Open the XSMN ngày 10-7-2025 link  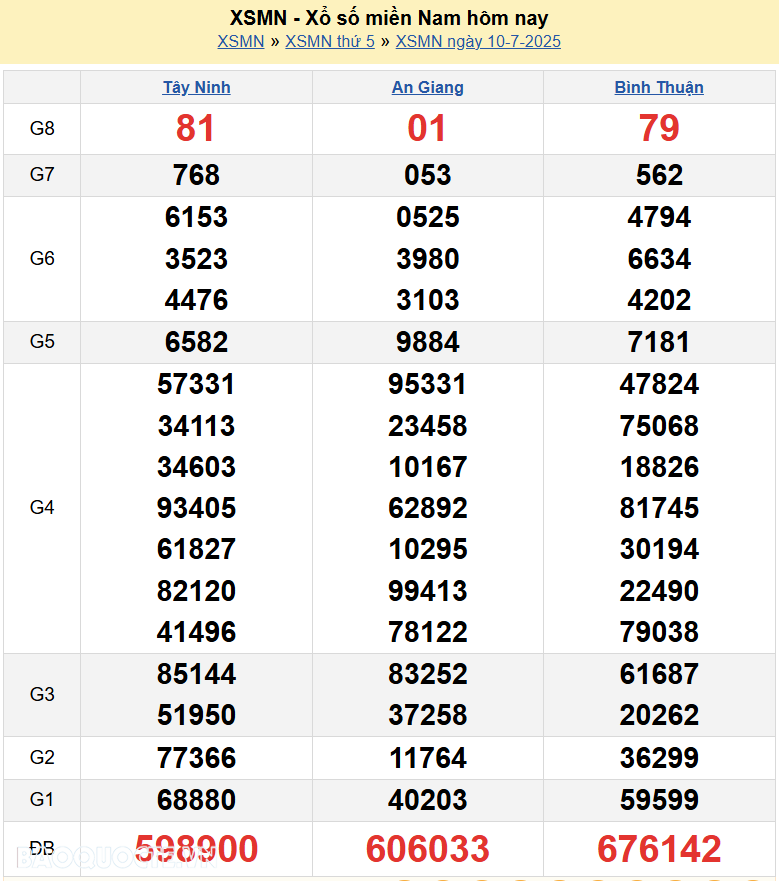pos(478,41)
